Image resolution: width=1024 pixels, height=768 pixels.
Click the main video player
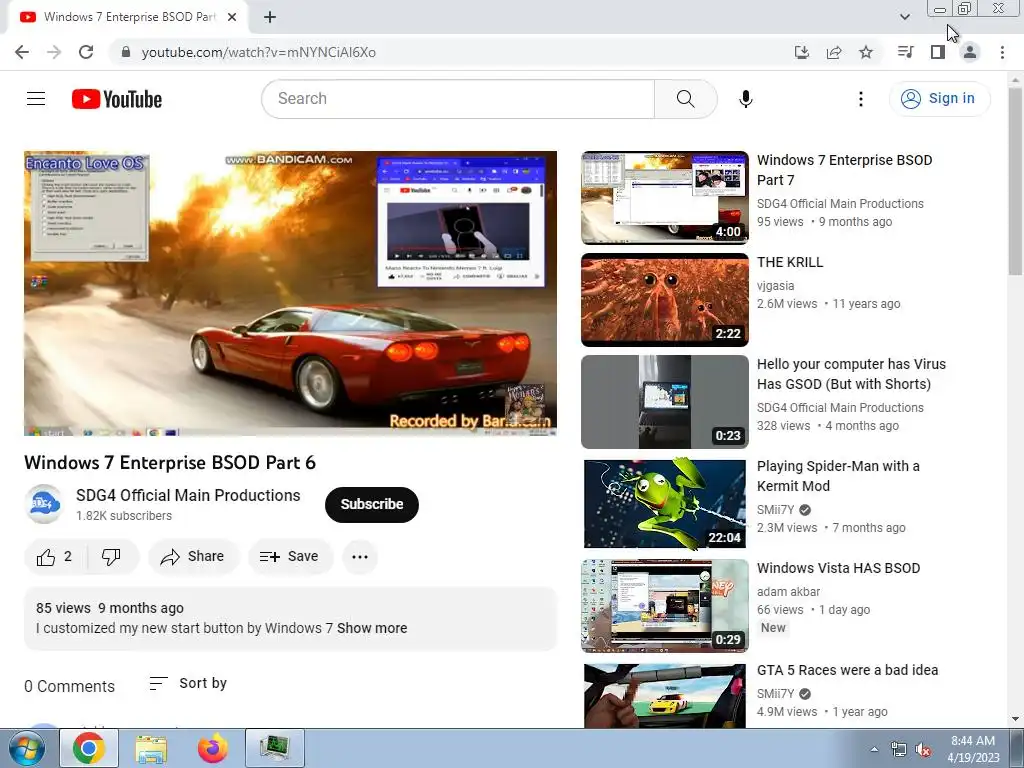(291, 293)
